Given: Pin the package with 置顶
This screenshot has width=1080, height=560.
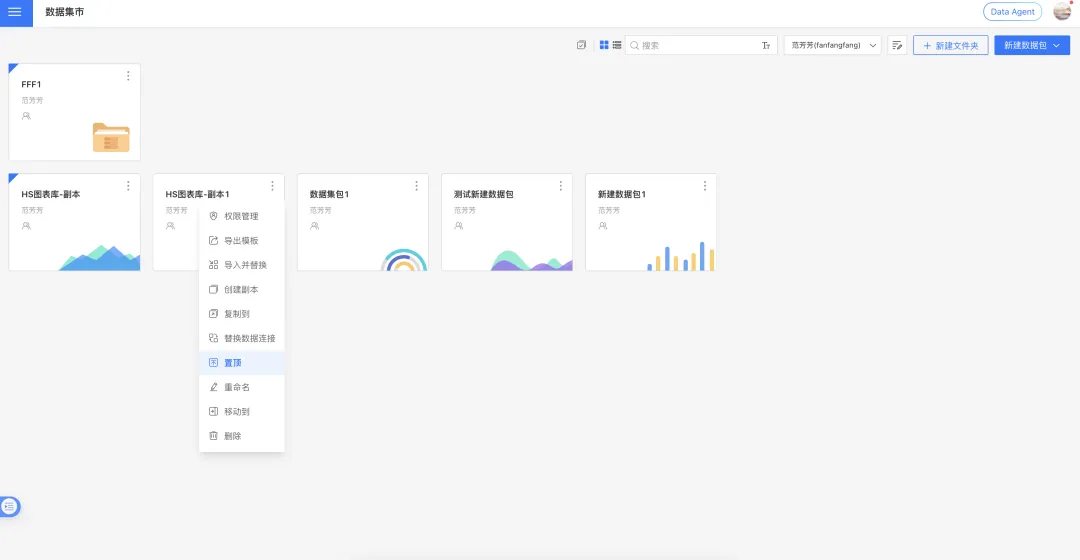Looking at the screenshot, I should pos(242,363).
